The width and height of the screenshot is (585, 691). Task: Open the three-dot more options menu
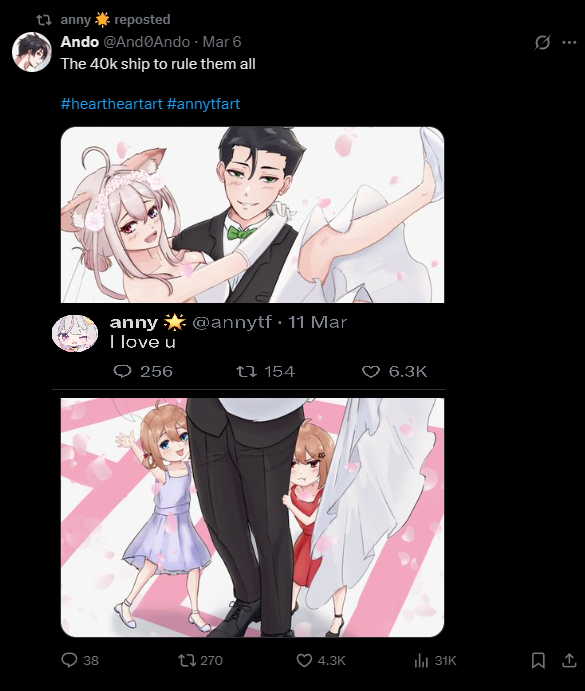569,42
